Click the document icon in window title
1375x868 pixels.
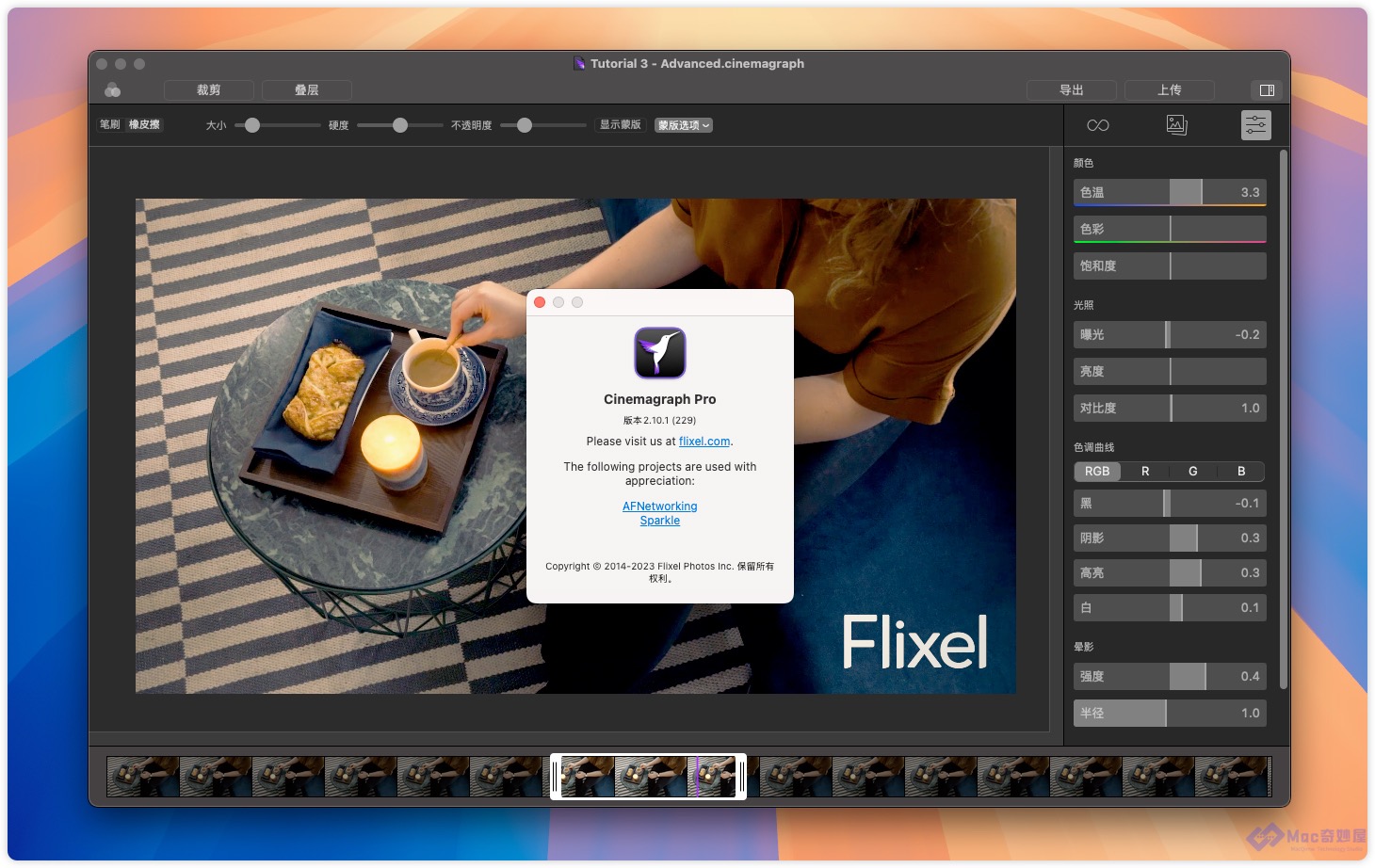click(x=579, y=64)
